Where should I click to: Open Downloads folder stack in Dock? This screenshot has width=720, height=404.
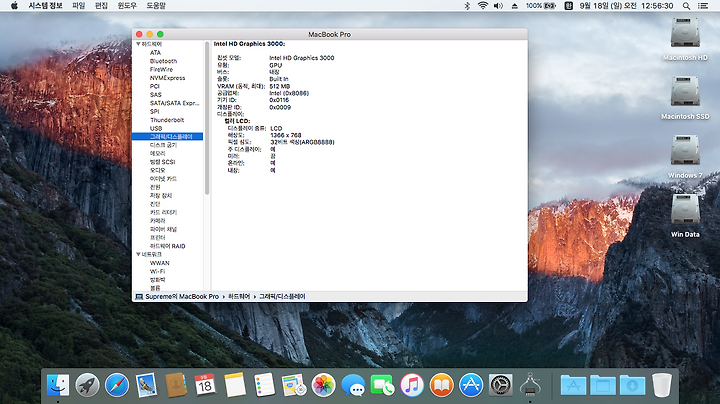(x=632, y=385)
